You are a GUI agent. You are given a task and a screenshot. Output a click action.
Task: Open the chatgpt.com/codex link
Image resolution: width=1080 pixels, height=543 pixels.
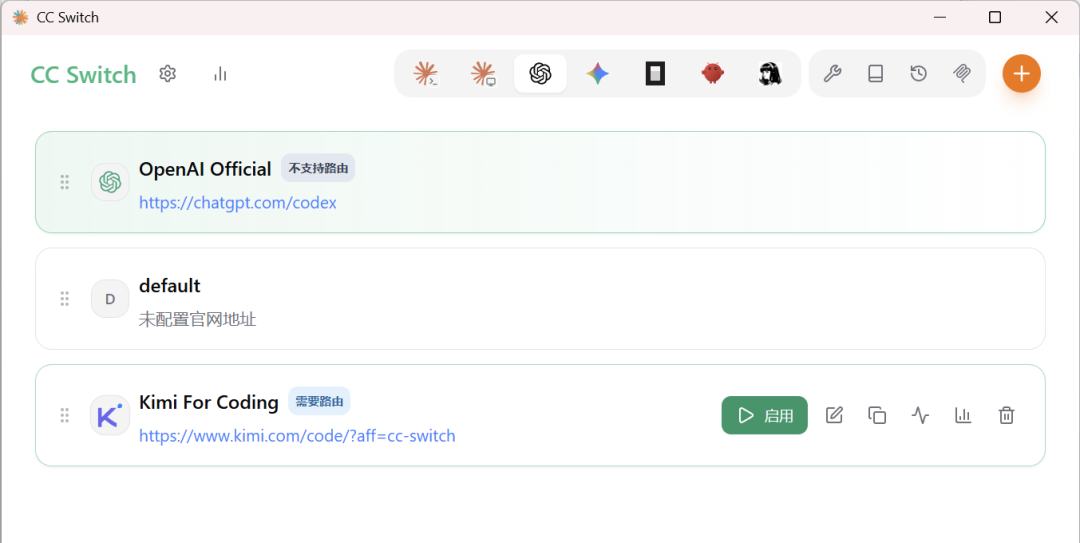click(x=238, y=203)
